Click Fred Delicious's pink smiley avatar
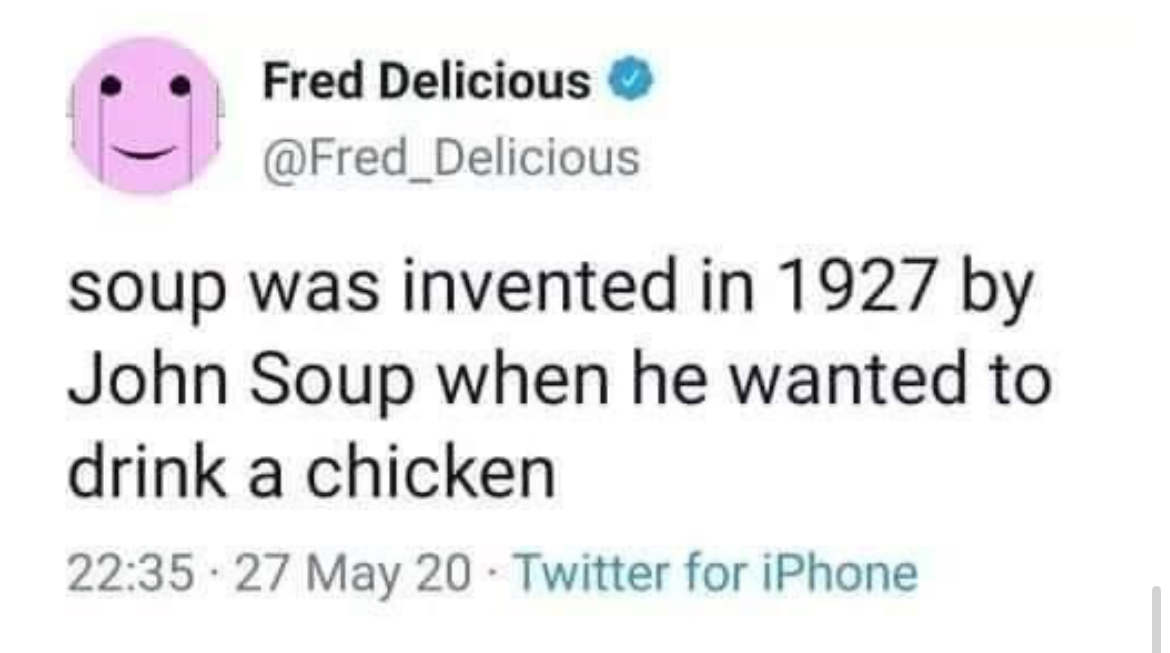The width and height of the screenshot is (1170, 653). pos(146,115)
